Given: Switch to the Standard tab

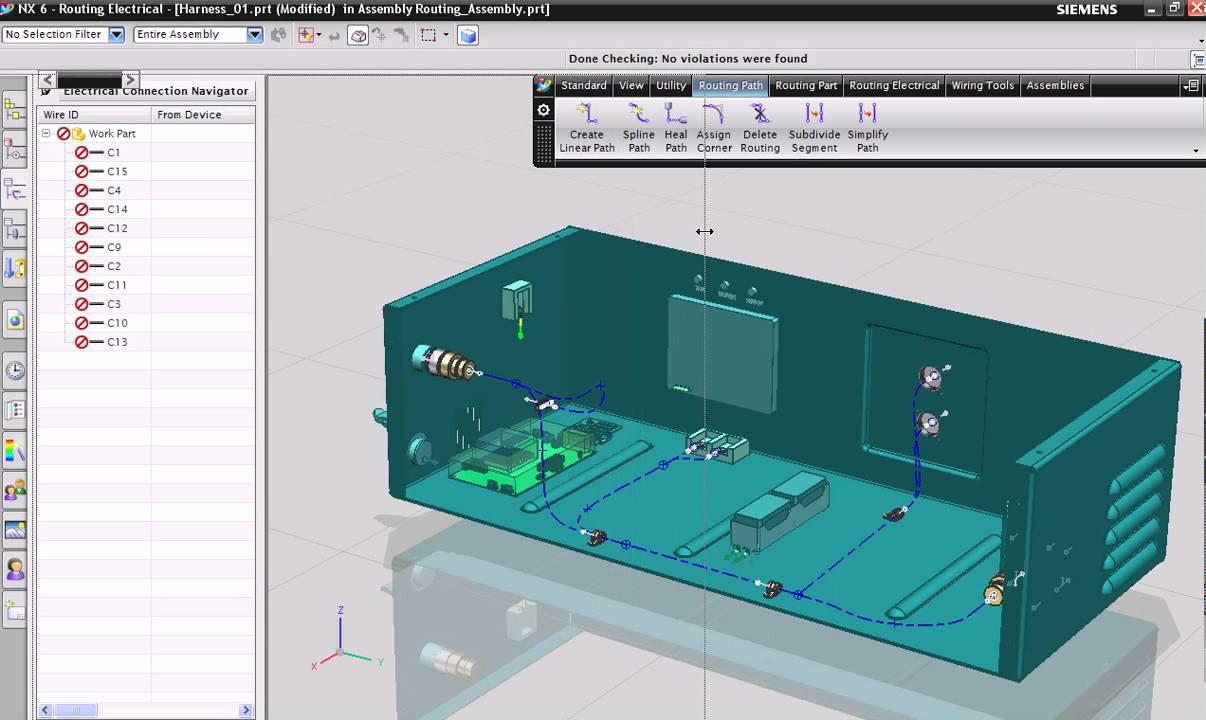Looking at the screenshot, I should [x=583, y=85].
